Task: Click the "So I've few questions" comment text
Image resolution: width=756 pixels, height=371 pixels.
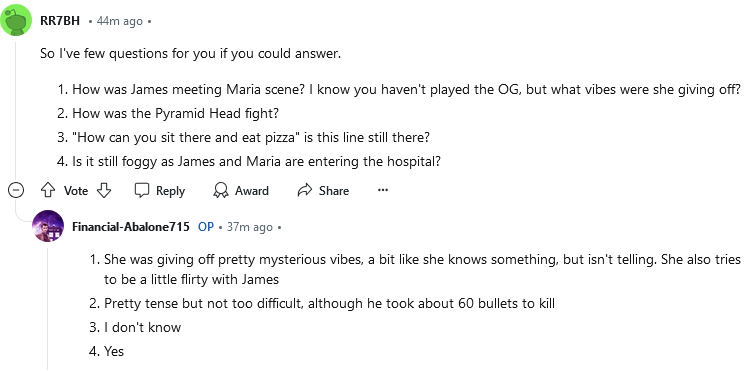Action: click(x=190, y=54)
